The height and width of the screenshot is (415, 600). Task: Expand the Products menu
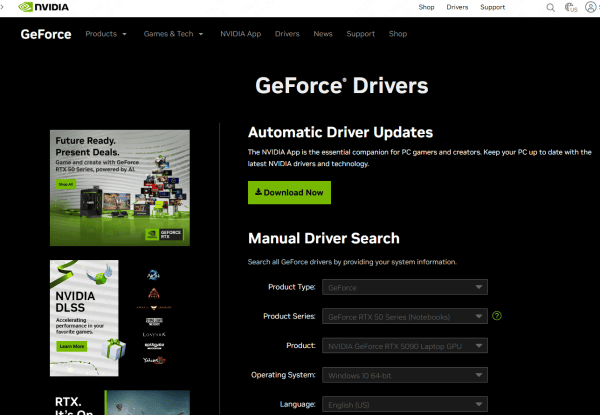(x=106, y=34)
